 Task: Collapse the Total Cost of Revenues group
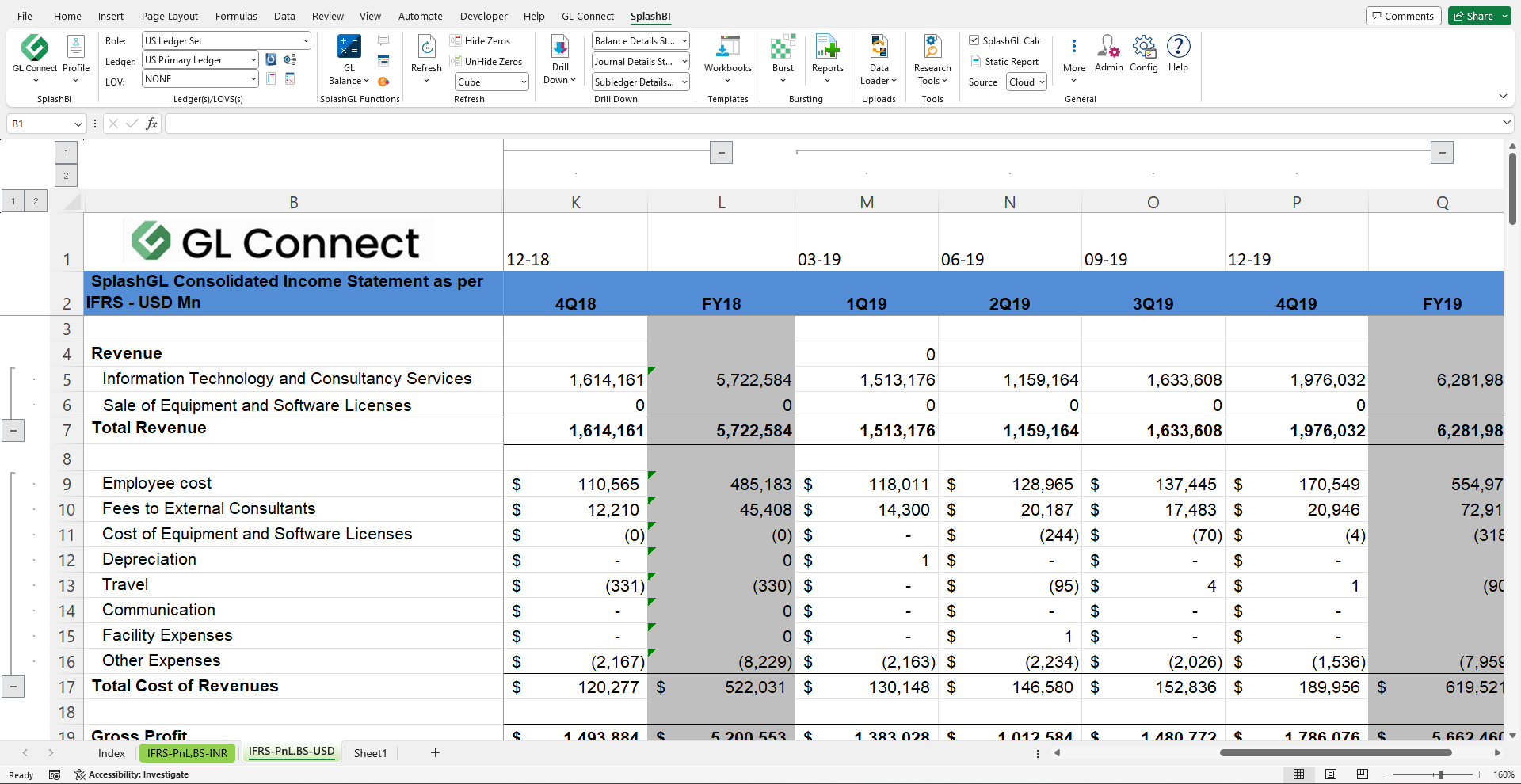pyautogui.click(x=13, y=687)
